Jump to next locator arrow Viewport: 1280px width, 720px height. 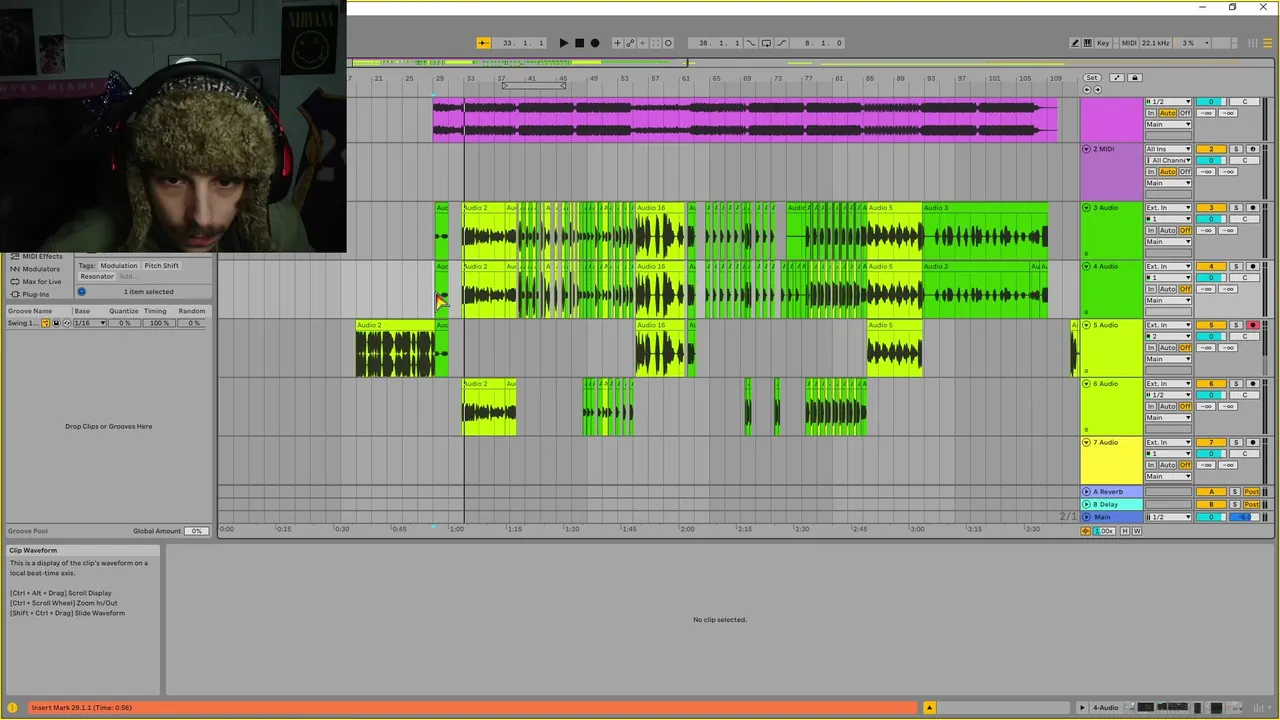(1098, 90)
